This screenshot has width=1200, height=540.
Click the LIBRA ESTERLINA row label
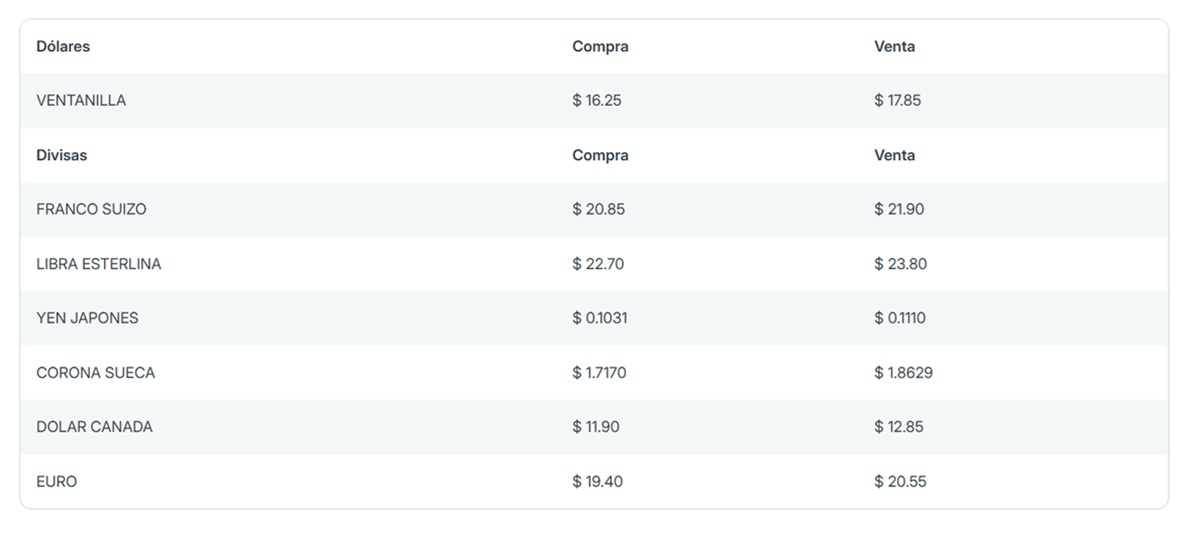tap(99, 264)
